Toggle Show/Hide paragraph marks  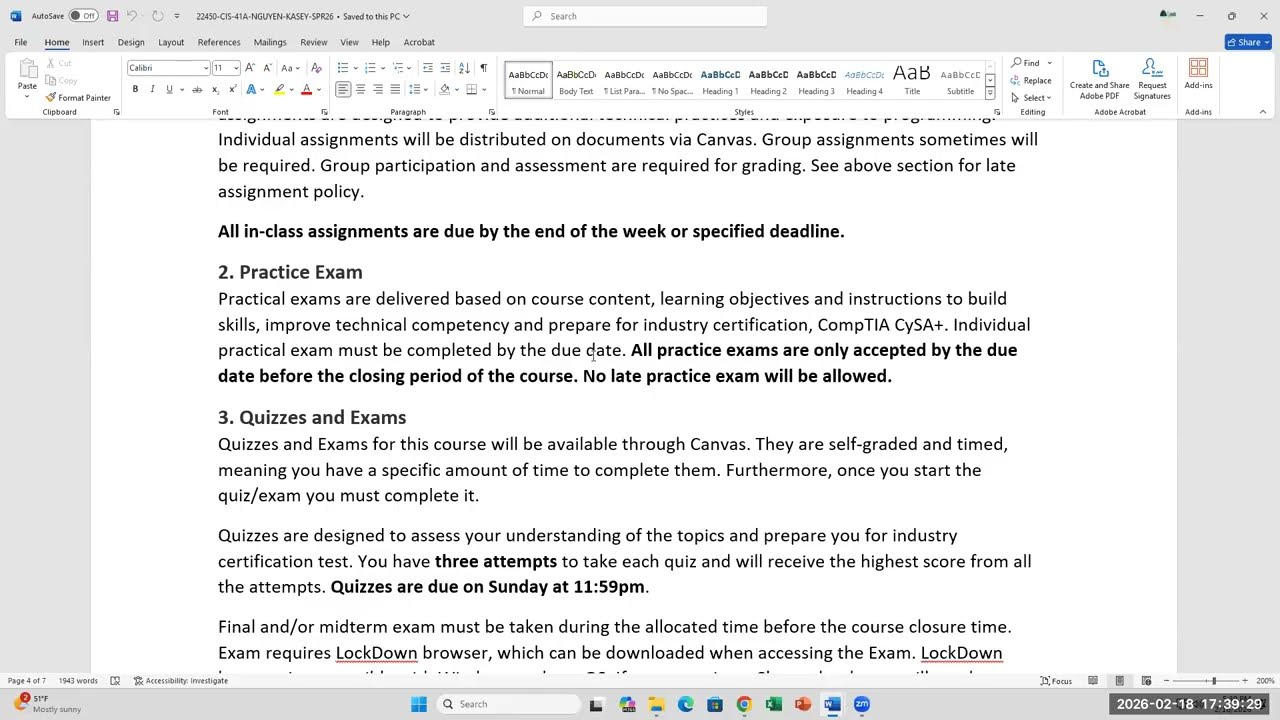[483, 68]
